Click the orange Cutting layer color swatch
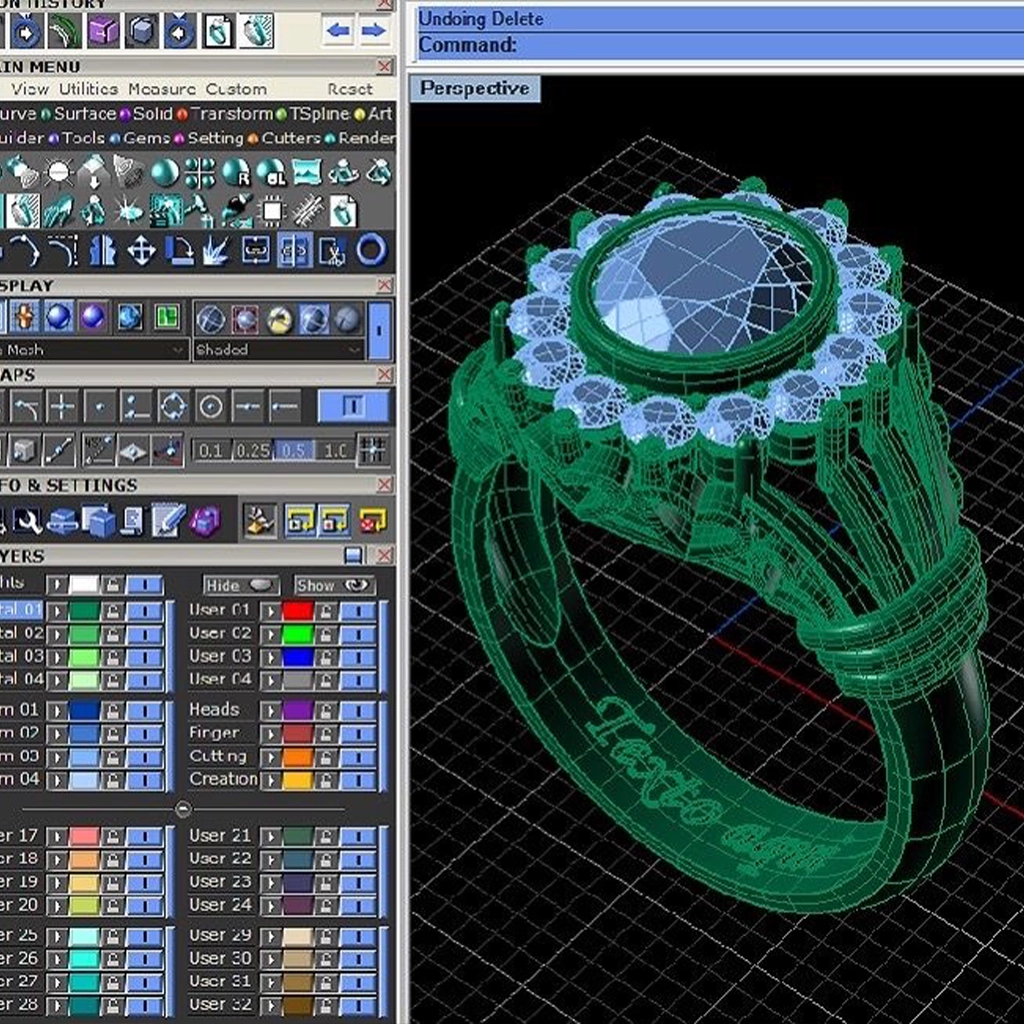The width and height of the screenshot is (1024, 1024). point(298,757)
